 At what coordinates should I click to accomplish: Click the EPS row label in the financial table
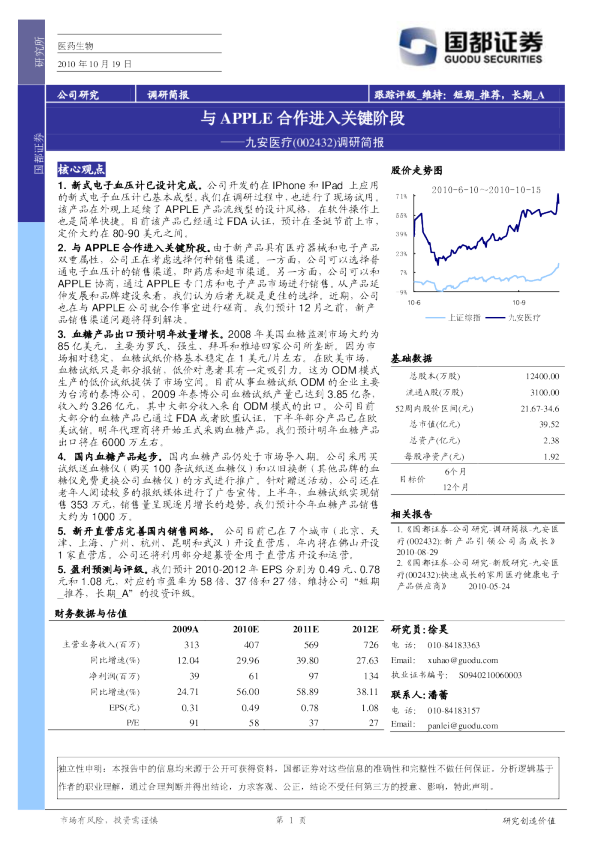(x=124, y=708)
